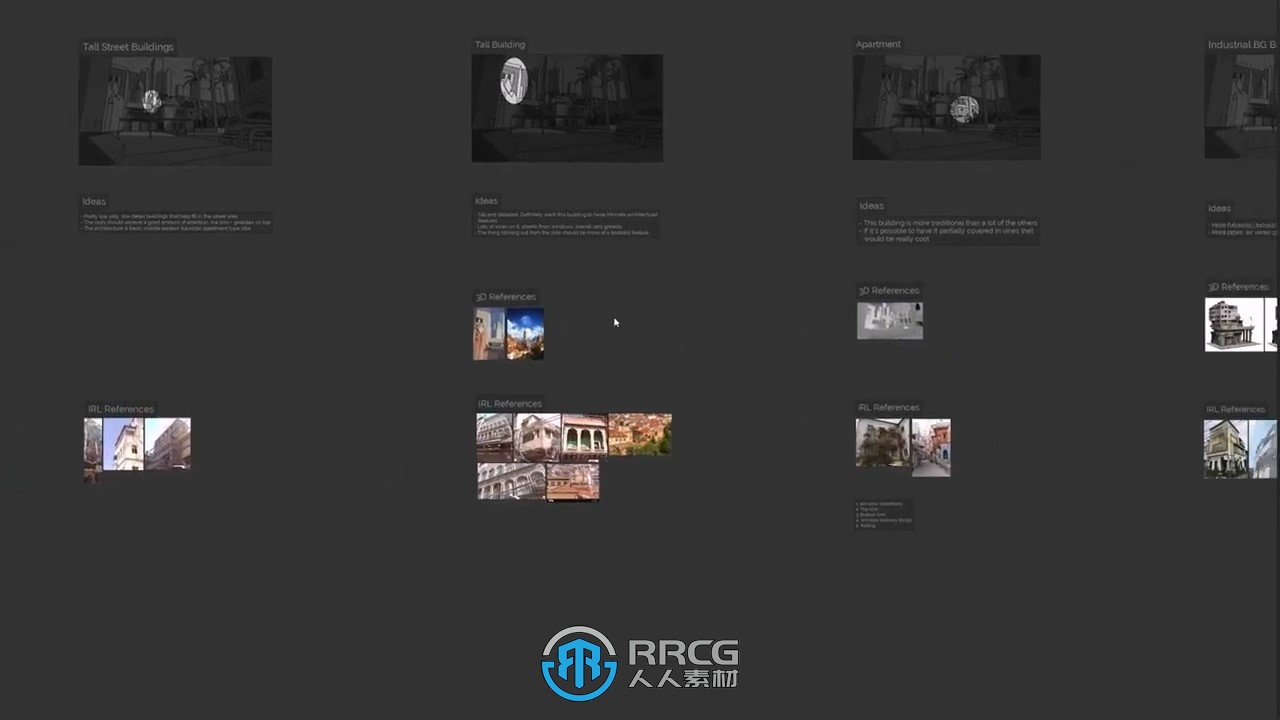1280x720 pixels.
Task: Click 'Ideas' label under Industrial BG
Action: 1219,208
